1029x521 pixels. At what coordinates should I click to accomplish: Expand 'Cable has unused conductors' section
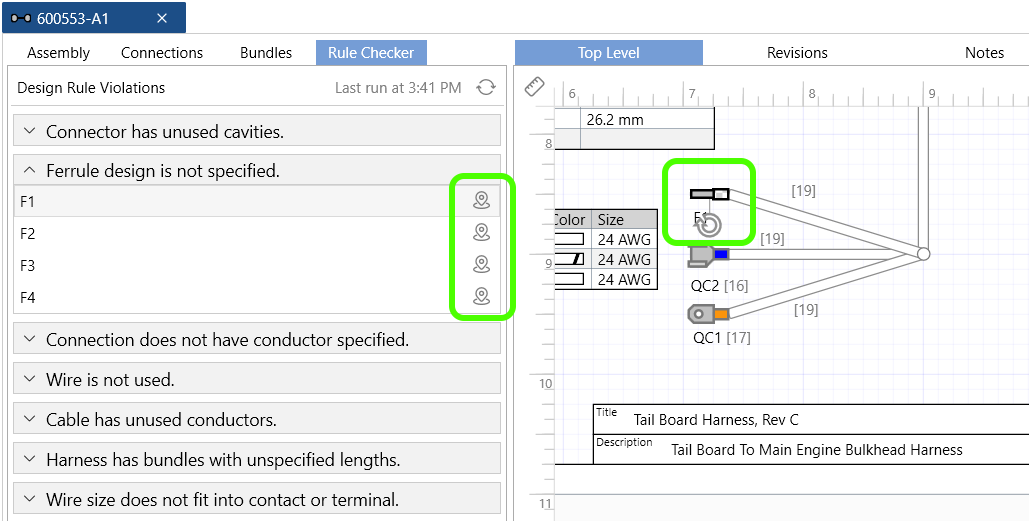click(x=257, y=419)
